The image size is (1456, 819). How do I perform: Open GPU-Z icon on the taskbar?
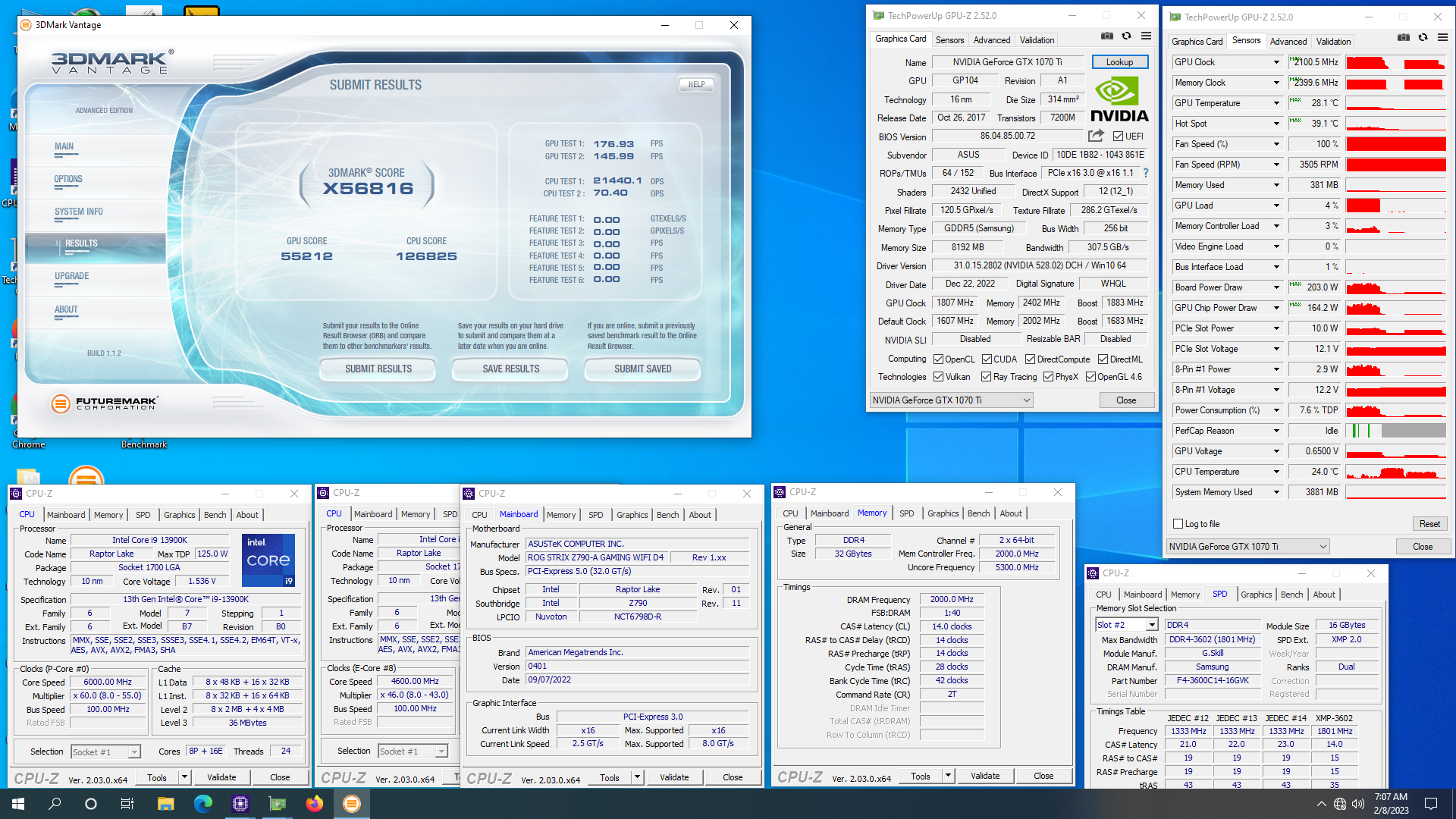[x=277, y=804]
